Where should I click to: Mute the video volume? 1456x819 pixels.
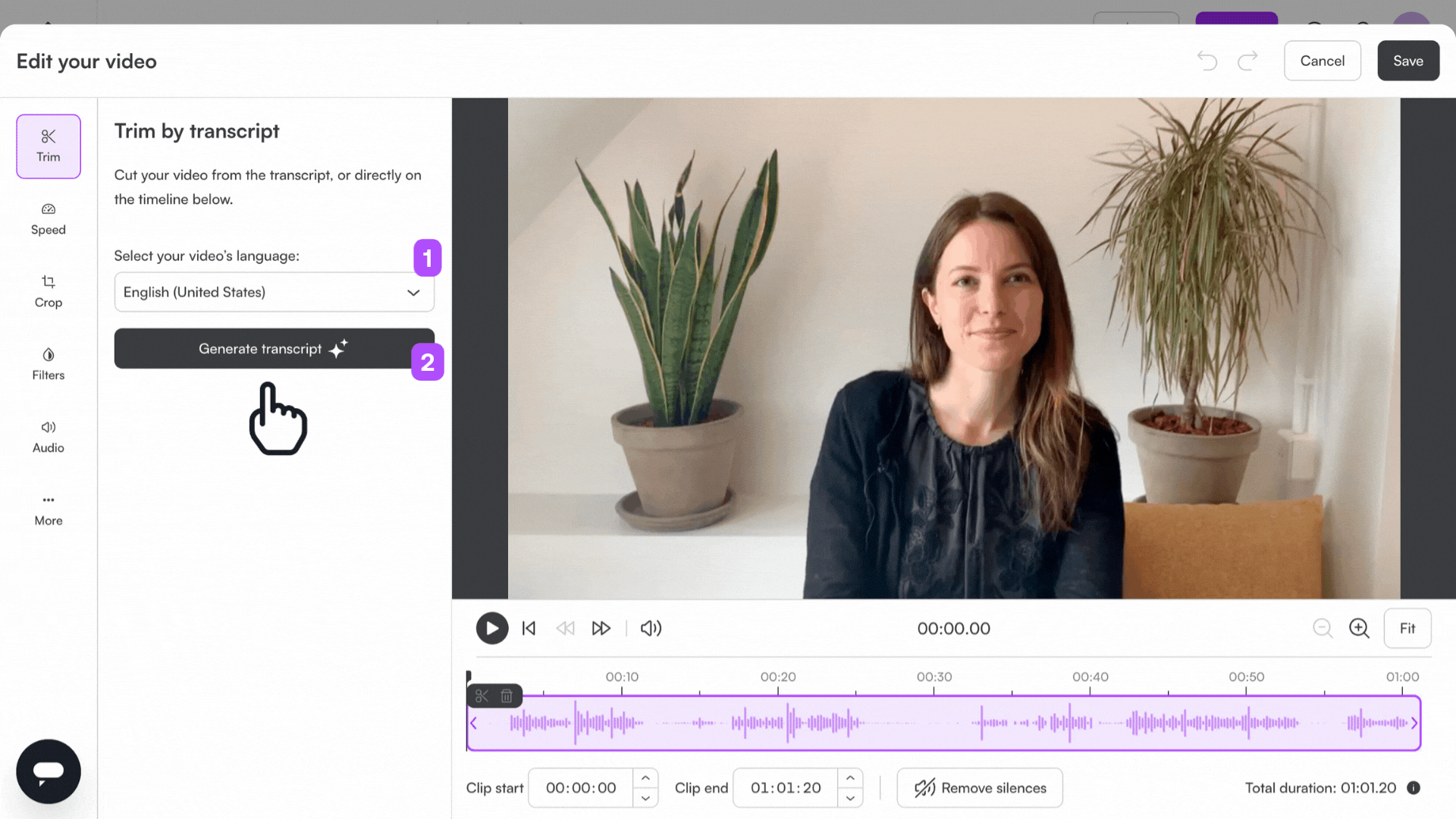coord(650,628)
